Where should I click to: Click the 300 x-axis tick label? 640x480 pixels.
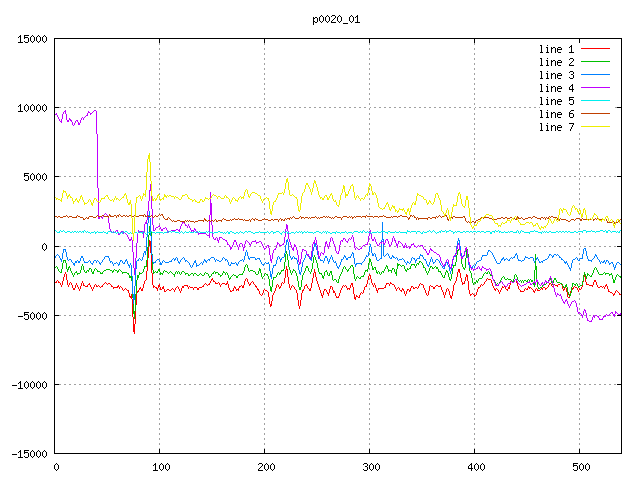click(370, 467)
